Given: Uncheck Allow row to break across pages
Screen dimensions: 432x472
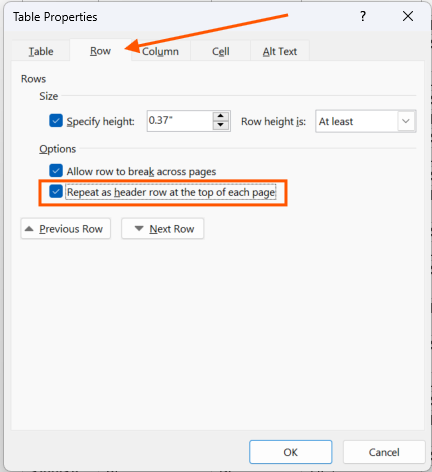Looking at the screenshot, I should pyautogui.click(x=56, y=171).
